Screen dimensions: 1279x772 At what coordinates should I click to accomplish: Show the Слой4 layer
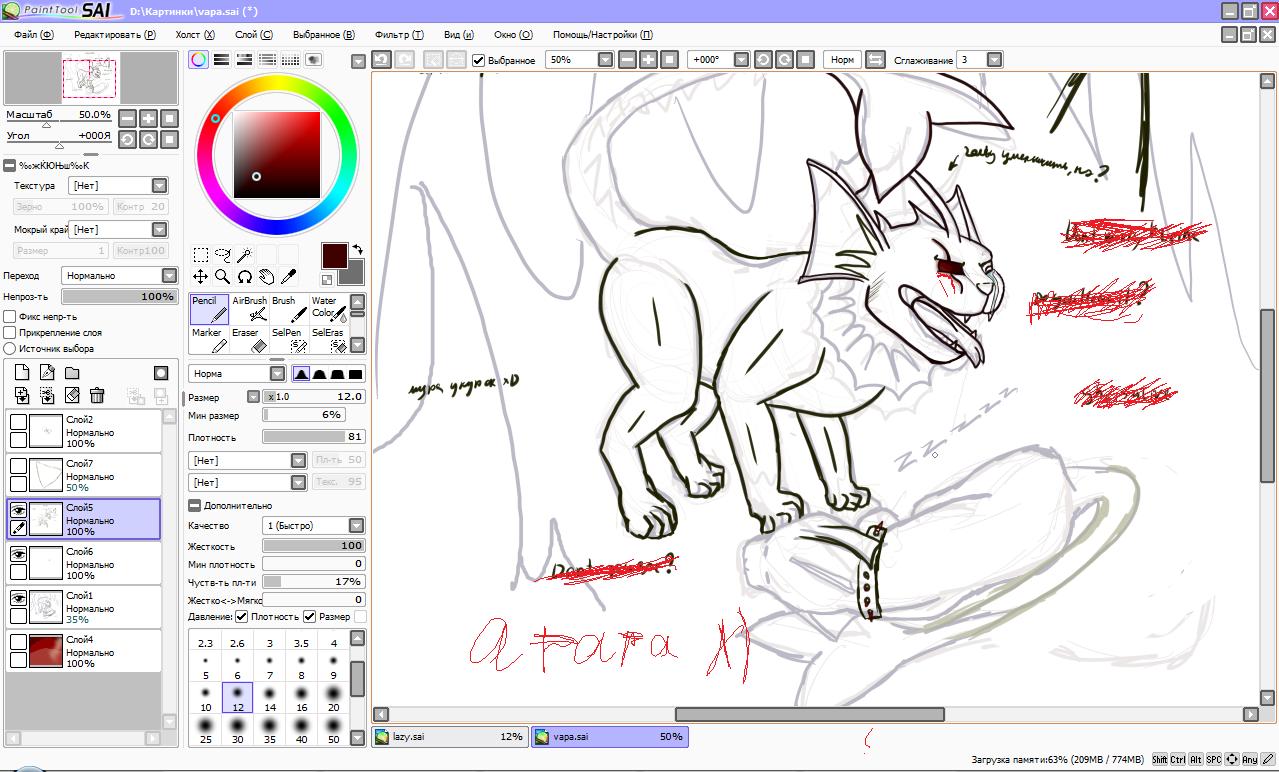(18, 641)
